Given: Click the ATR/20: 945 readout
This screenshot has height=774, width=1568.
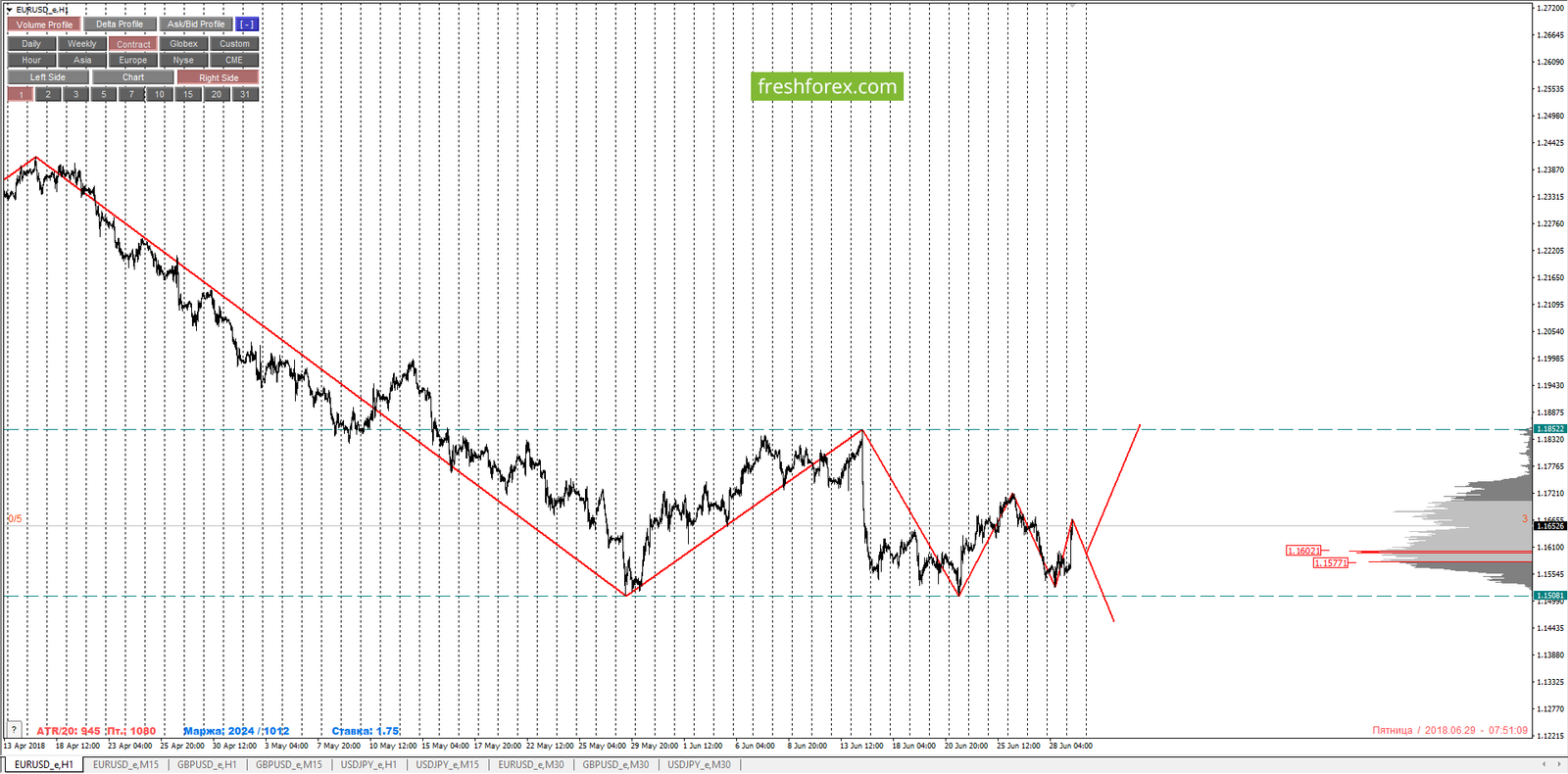Looking at the screenshot, I should 69,731.
